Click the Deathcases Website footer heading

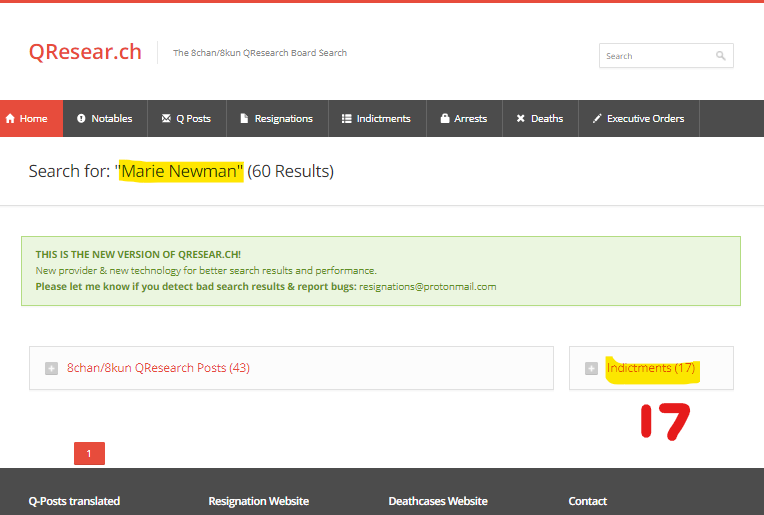pos(438,501)
